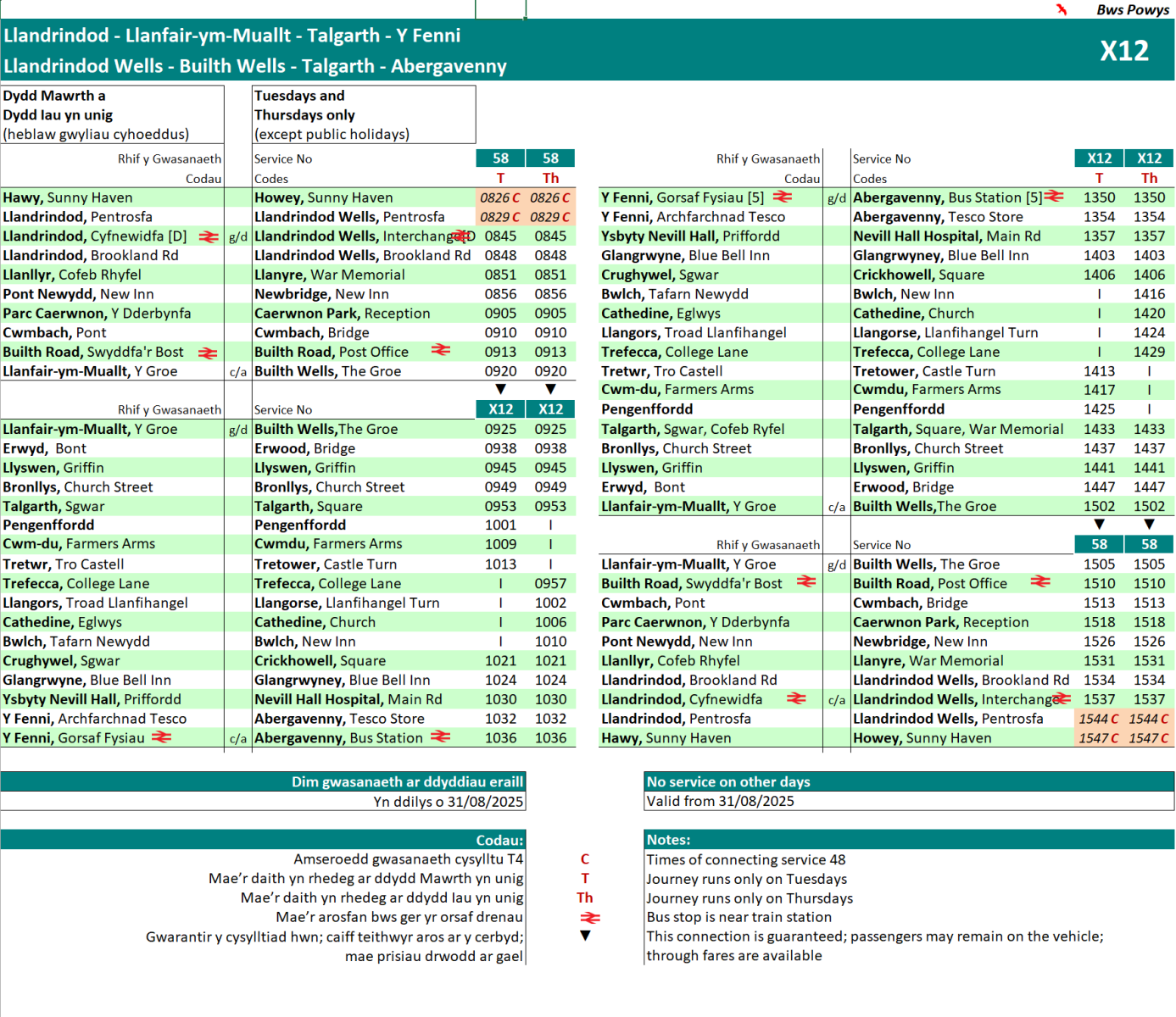This screenshot has width=1176, height=1017.
Task: Click the Dim gwasanaeth ar ddyddiau eraill banner
Action: click(263, 781)
